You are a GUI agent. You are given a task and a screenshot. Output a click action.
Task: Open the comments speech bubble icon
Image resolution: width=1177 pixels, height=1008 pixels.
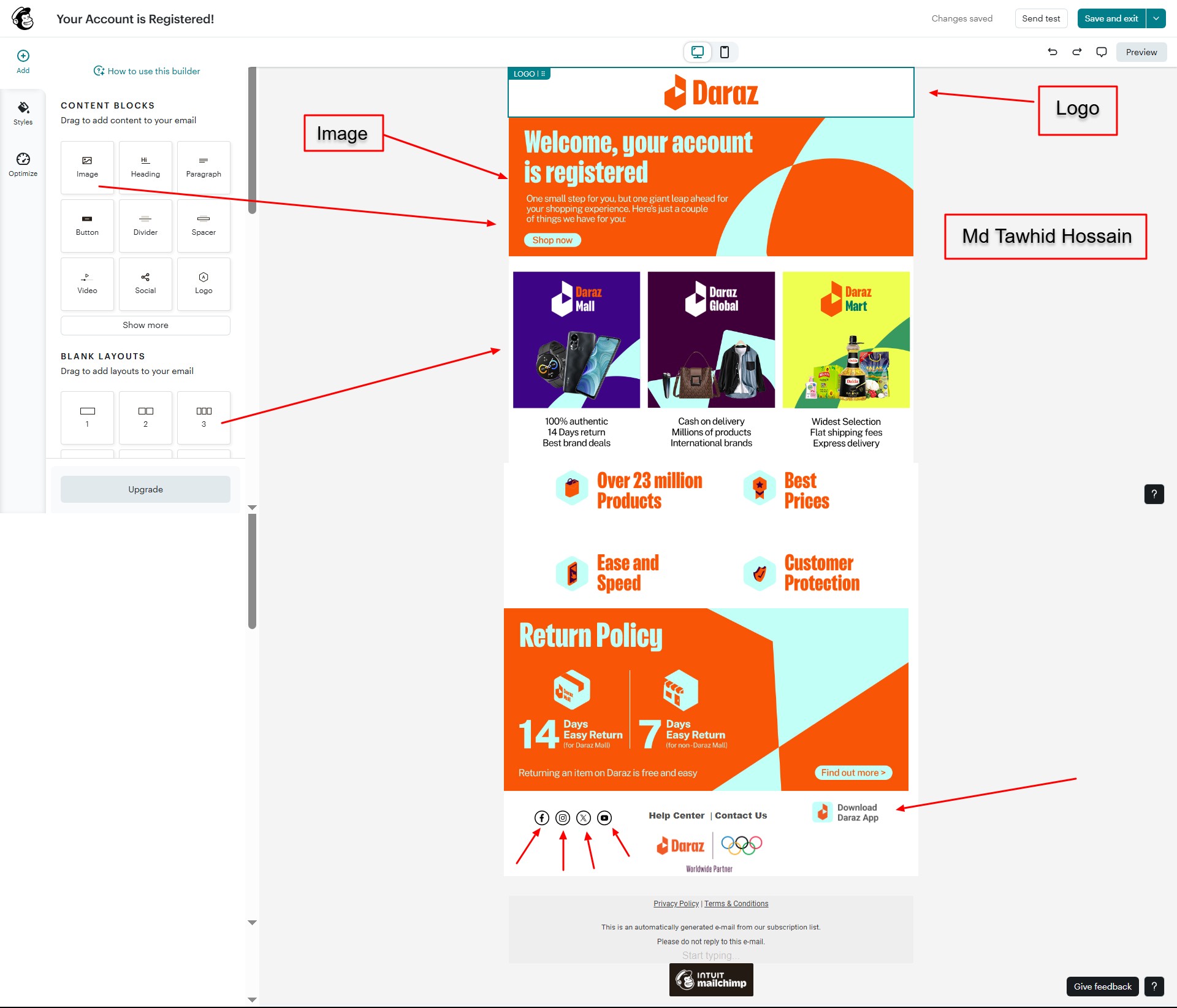point(1102,52)
